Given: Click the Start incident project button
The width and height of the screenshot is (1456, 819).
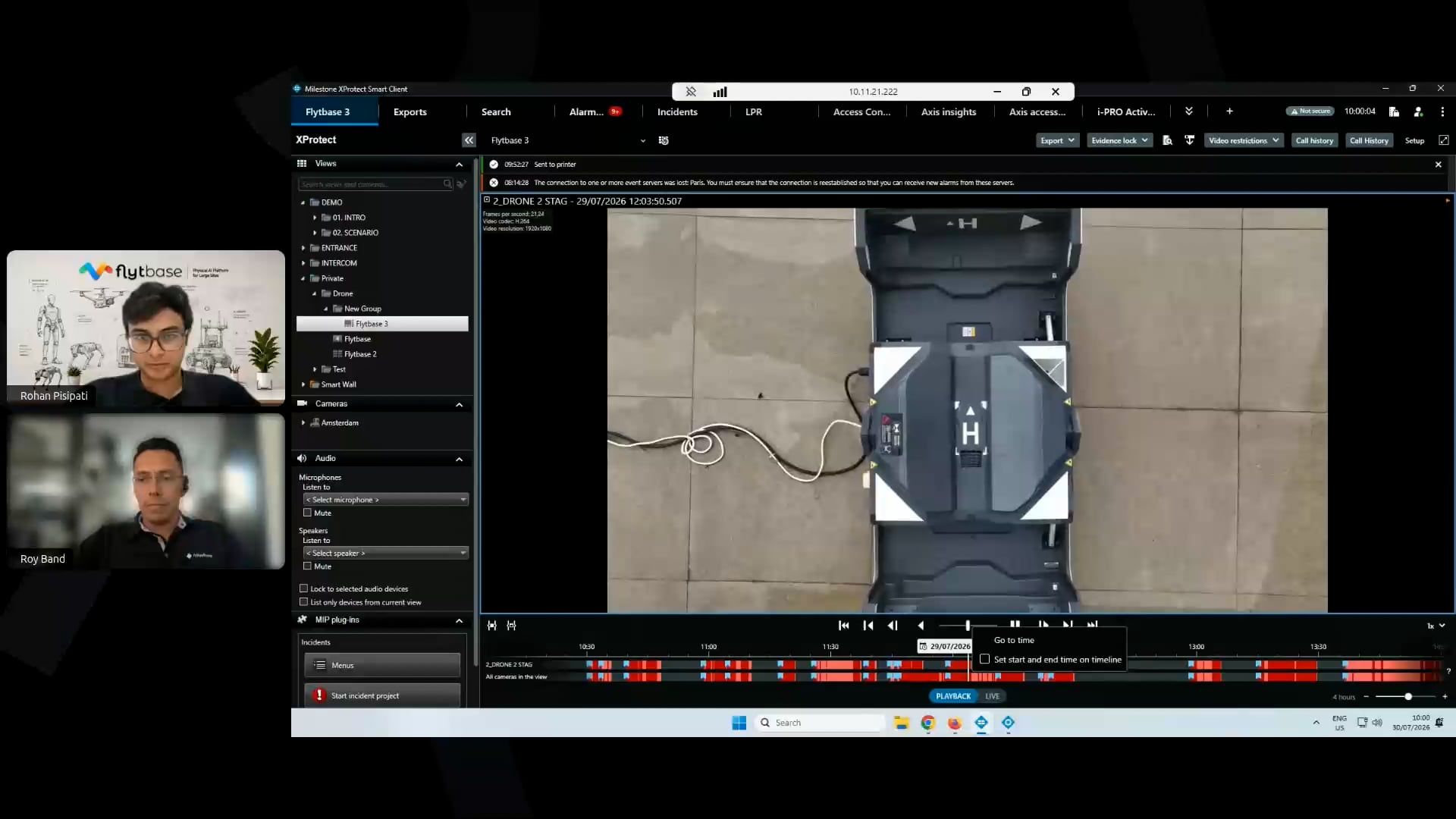Looking at the screenshot, I should 382,695.
